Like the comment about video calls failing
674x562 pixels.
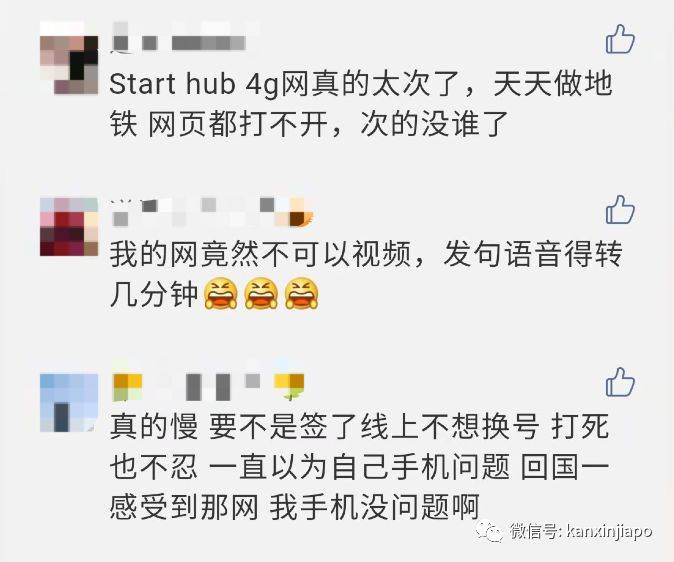point(620,209)
